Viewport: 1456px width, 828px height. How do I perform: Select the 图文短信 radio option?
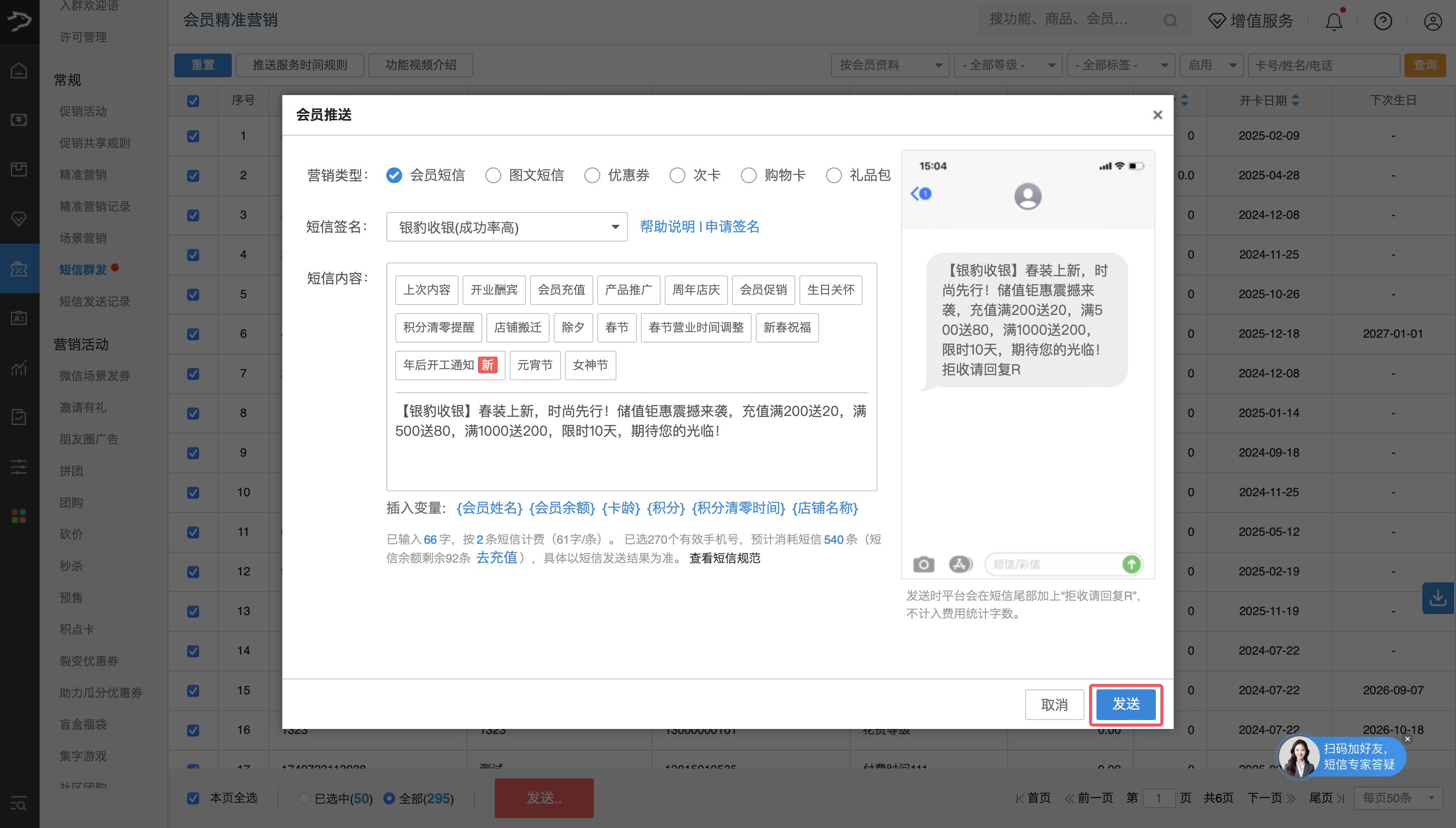coord(493,175)
